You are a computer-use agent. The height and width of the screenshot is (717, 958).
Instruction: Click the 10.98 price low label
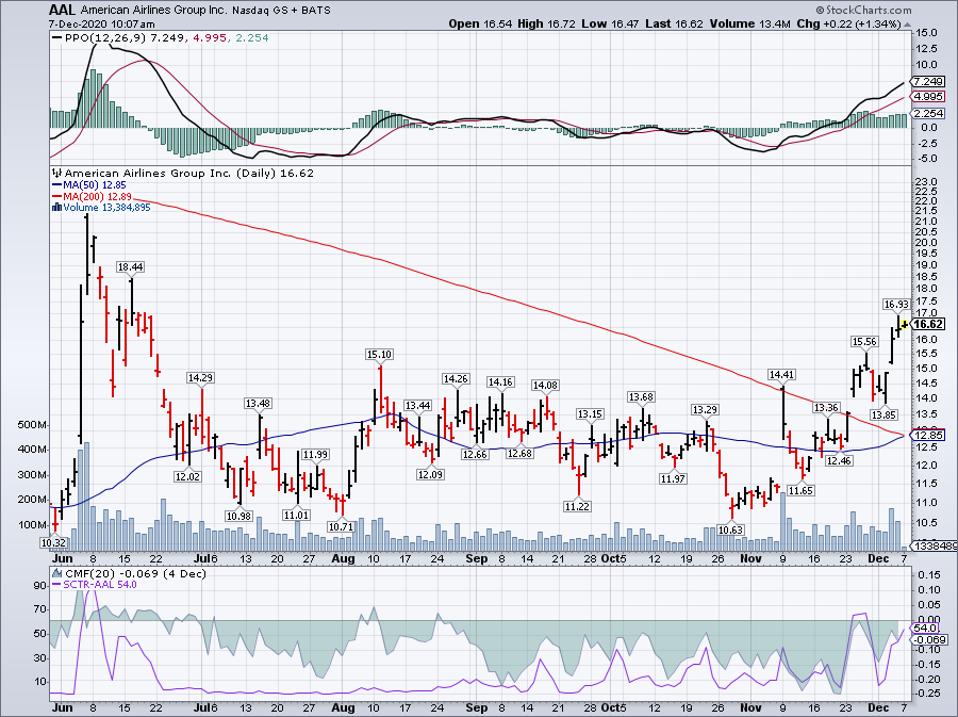(239, 516)
